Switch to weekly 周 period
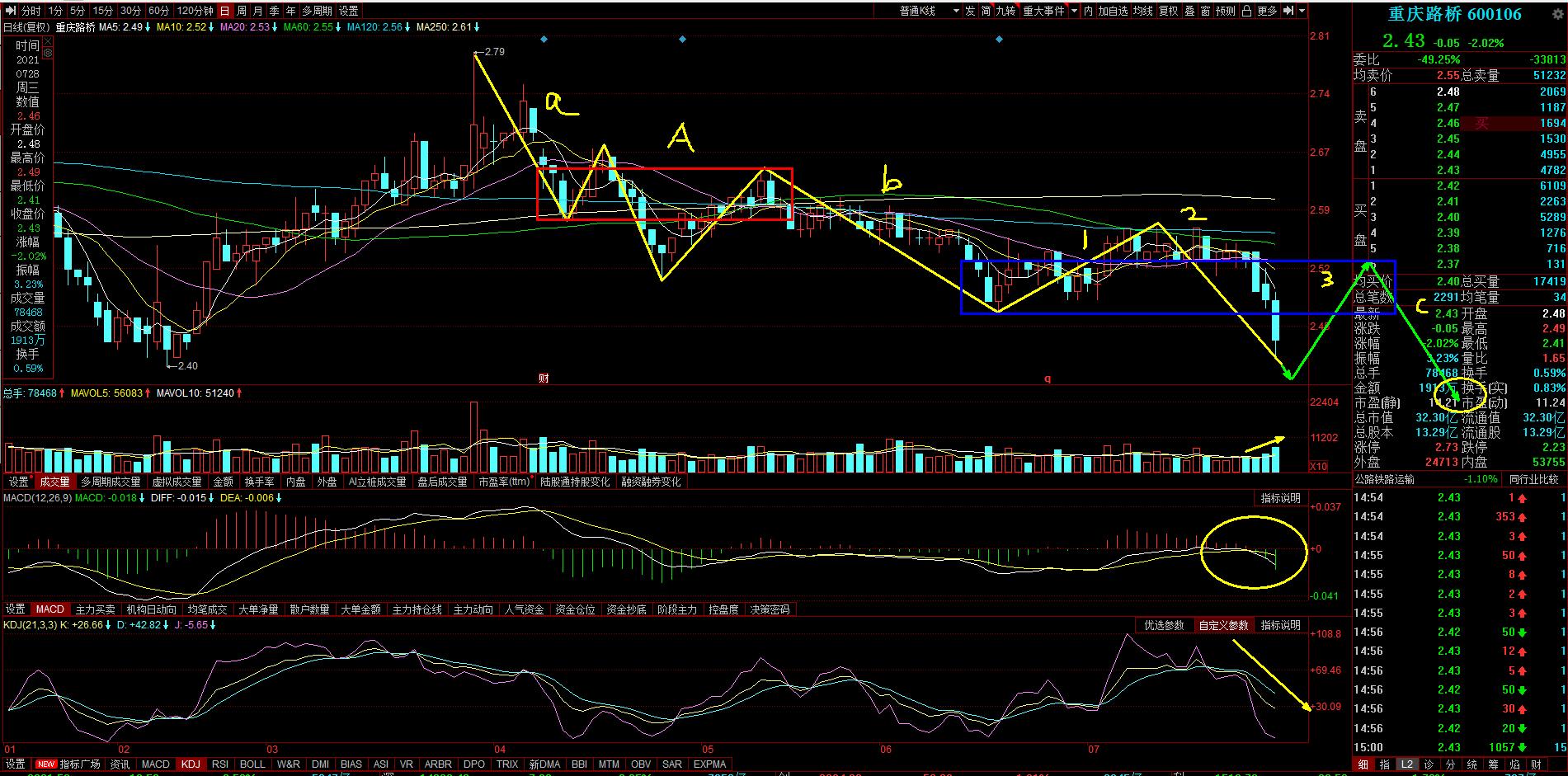 [242, 11]
